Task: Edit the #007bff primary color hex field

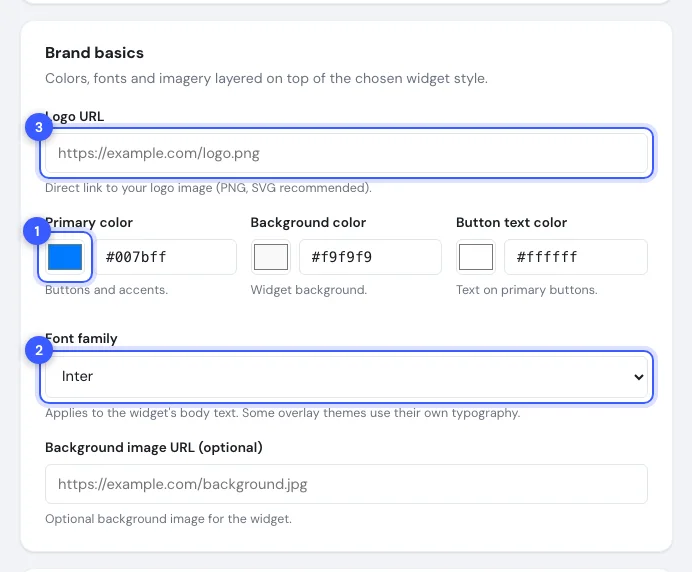Action: pyautogui.click(x=166, y=257)
